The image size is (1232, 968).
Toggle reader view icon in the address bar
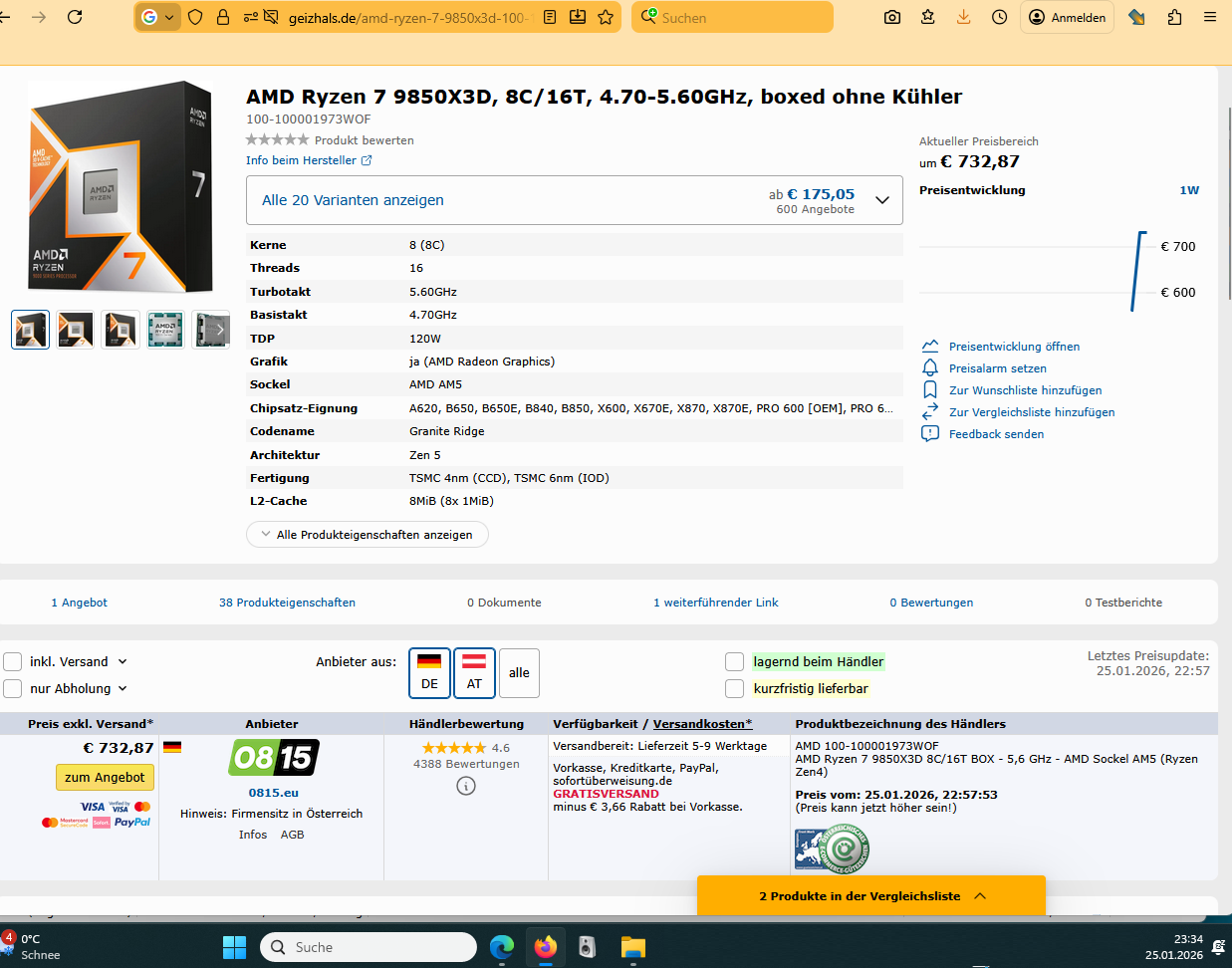[550, 17]
